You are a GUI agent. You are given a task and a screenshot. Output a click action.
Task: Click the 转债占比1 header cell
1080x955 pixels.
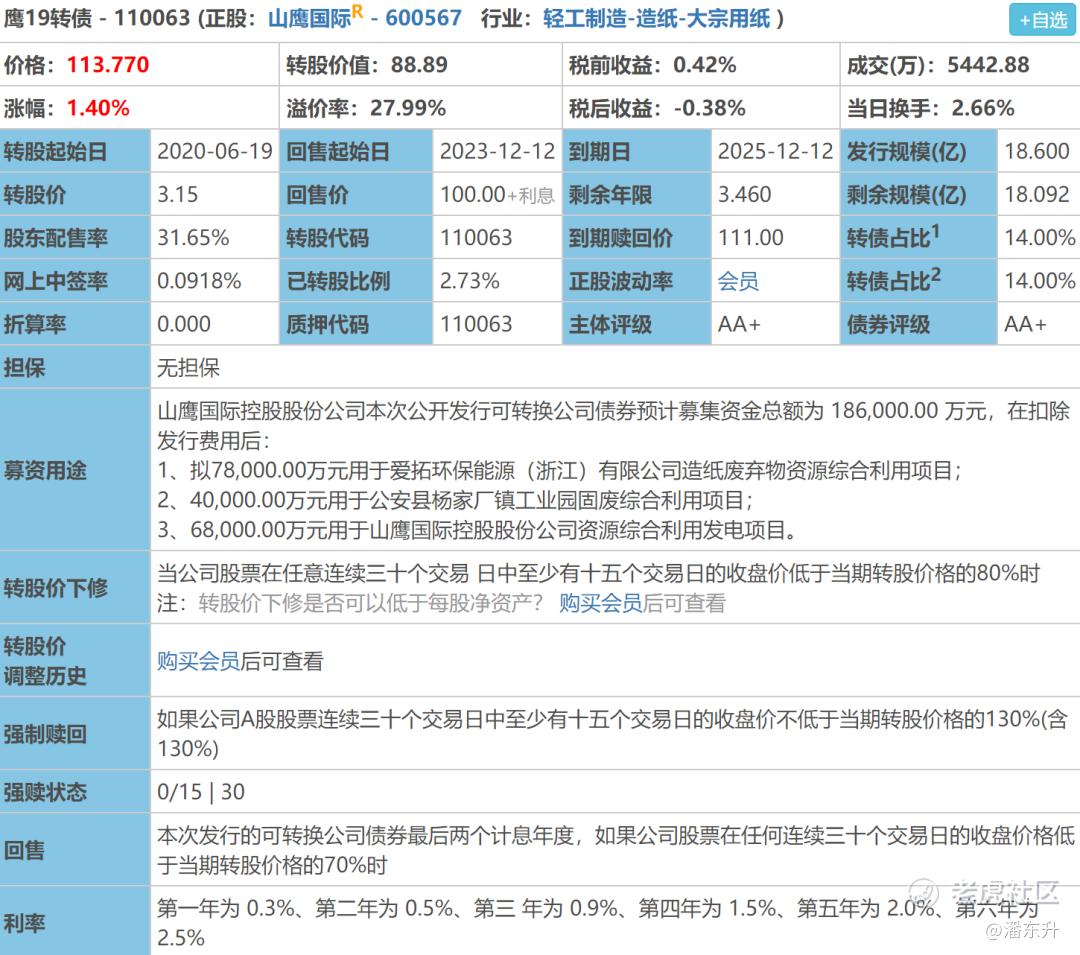pos(918,238)
